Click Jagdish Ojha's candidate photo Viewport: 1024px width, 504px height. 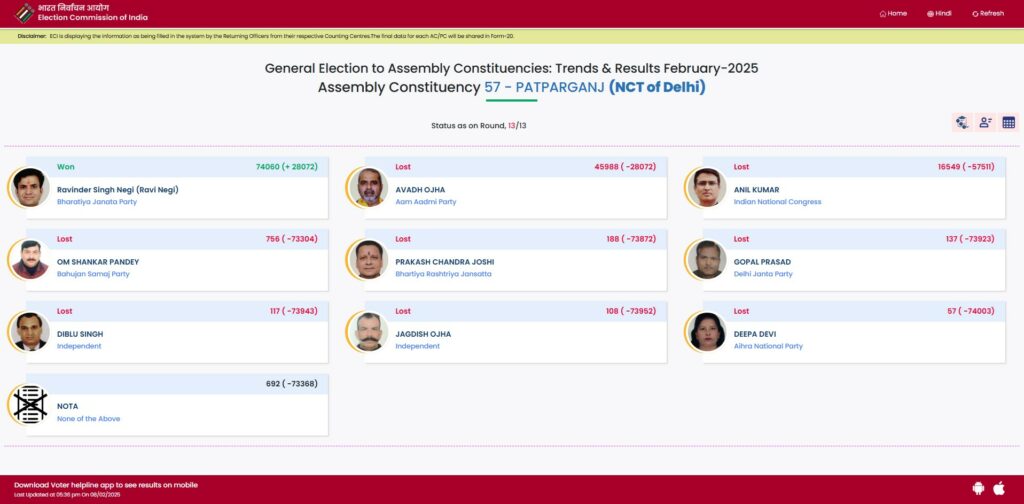[368, 332]
